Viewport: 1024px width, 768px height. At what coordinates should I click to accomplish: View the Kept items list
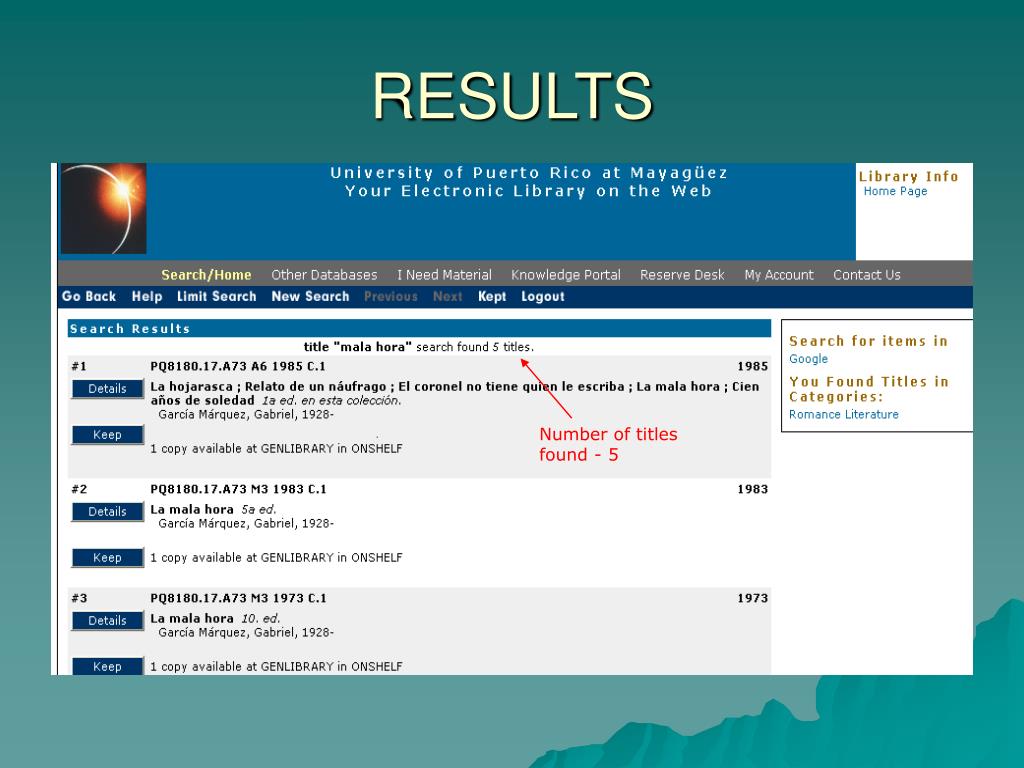point(492,296)
